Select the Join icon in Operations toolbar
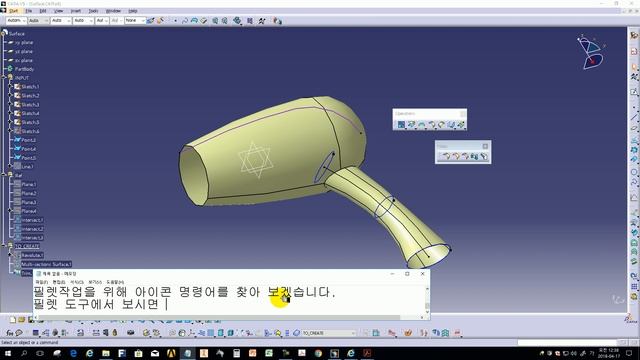Screen dimensions: 640x360 tap(401, 124)
